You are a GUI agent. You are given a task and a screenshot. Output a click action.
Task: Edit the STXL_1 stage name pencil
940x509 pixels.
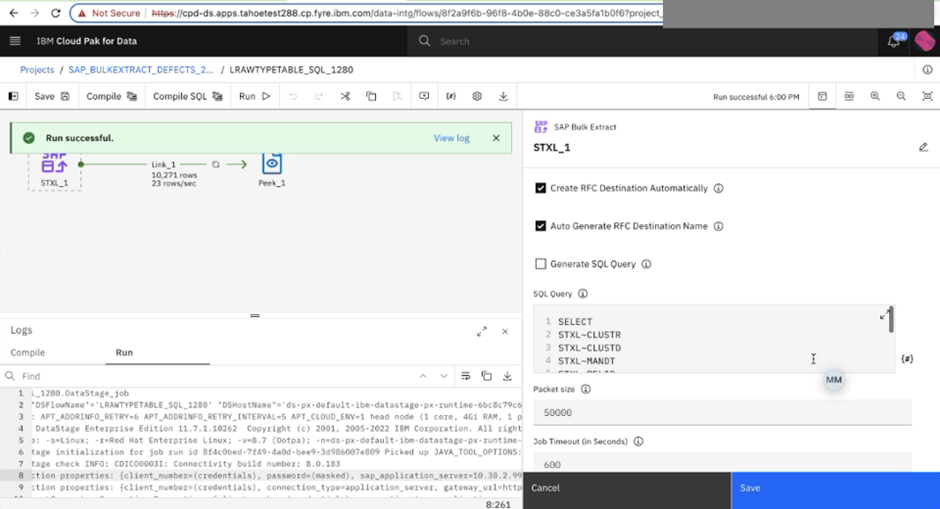tap(923, 147)
